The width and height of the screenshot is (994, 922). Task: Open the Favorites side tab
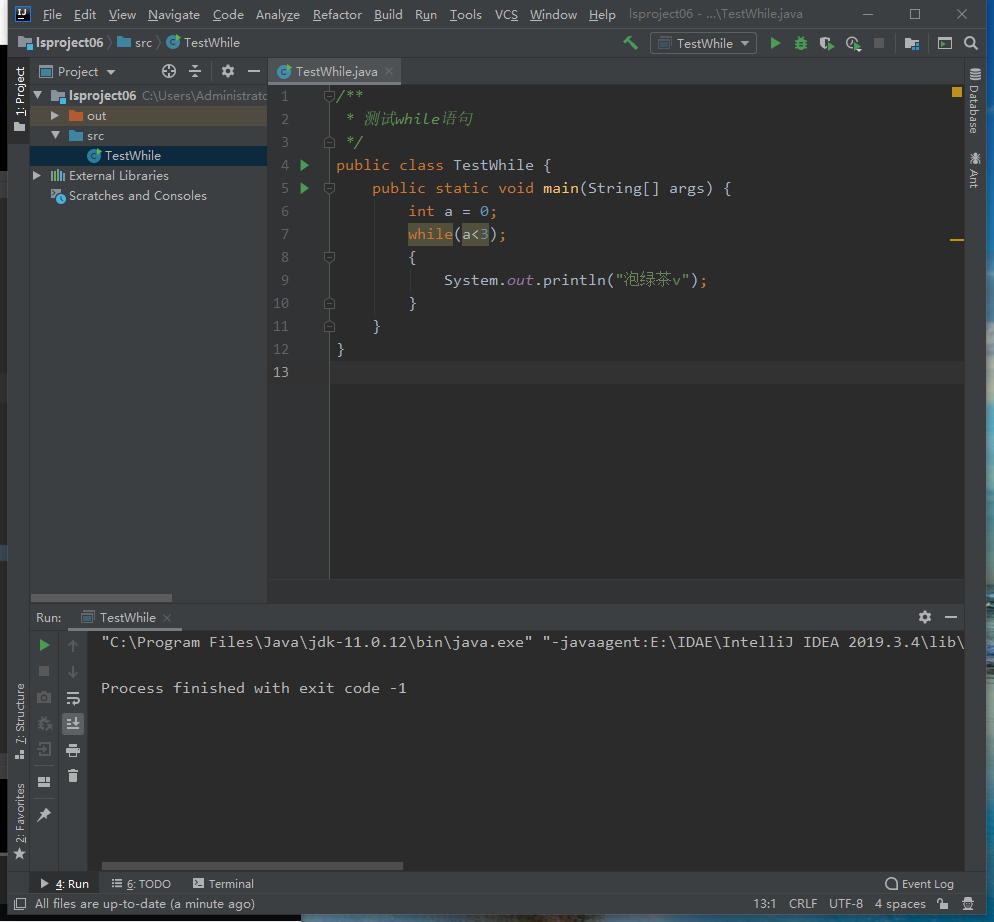click(x=20, y=821)
